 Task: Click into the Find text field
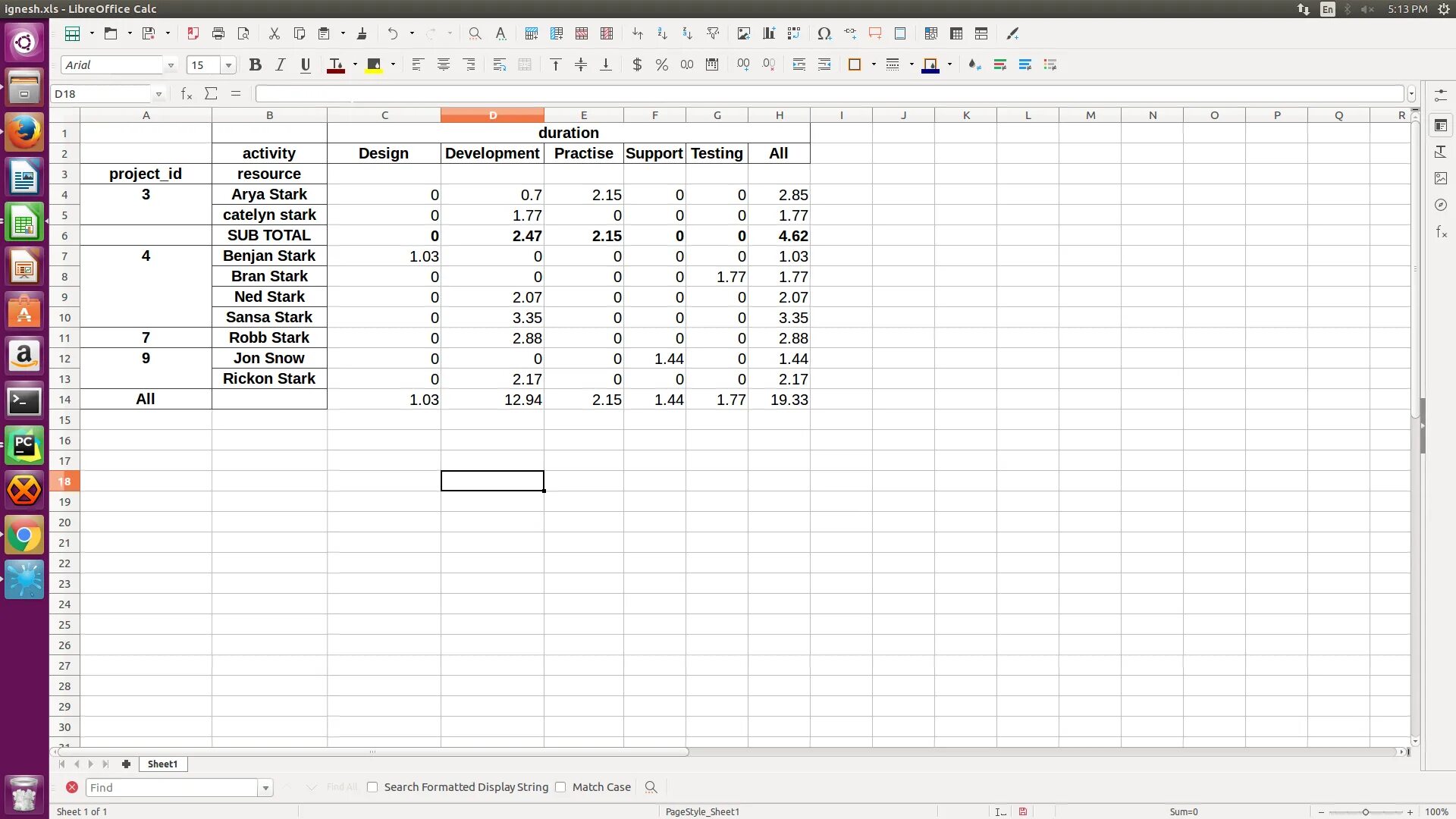[172, 787]
